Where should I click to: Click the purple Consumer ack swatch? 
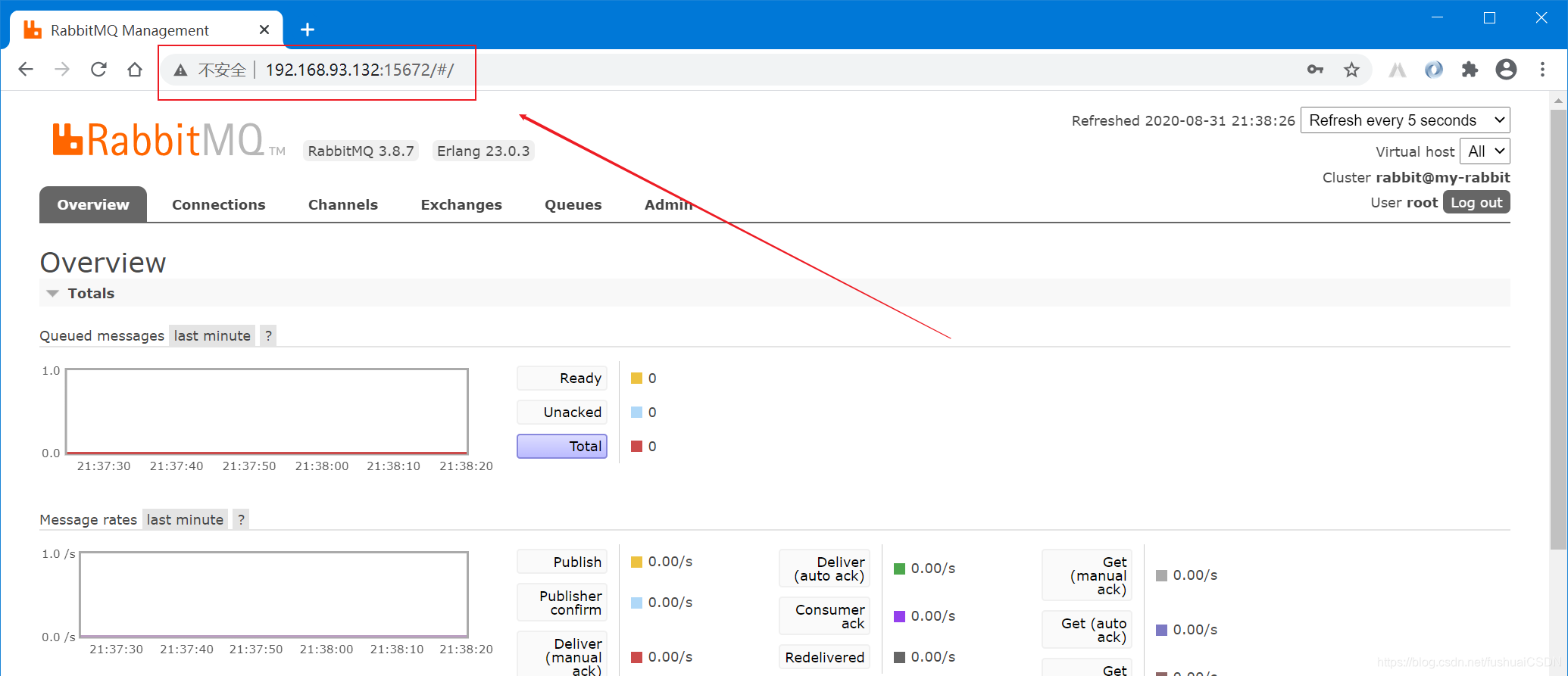(900, 616)
